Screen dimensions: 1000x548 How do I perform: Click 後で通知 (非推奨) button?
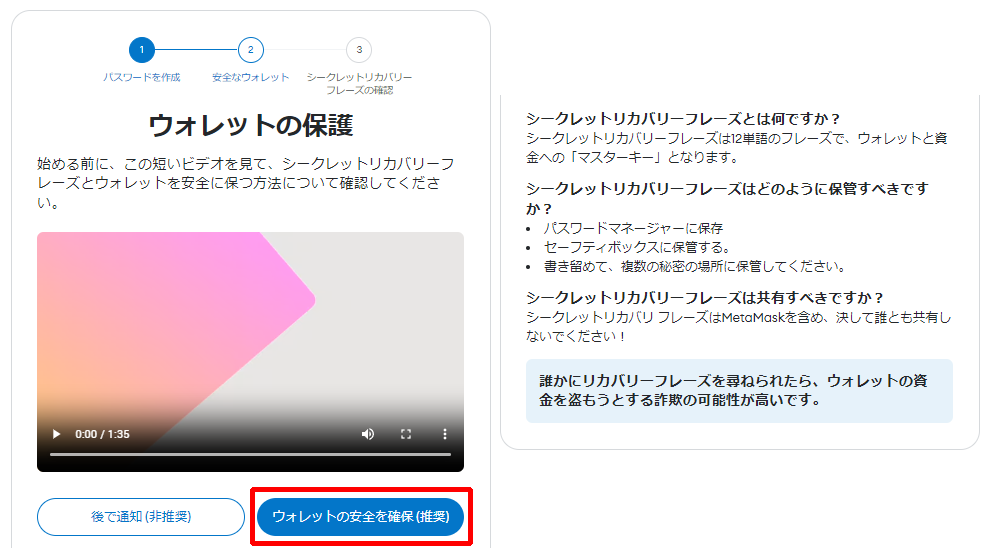click(141, 517)
